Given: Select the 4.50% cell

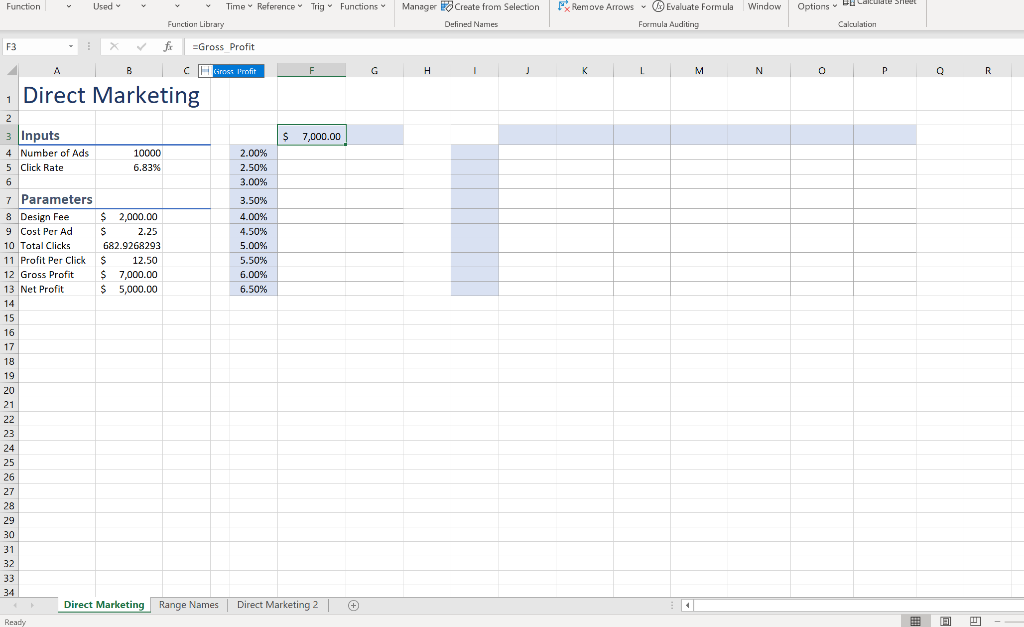Looking at the screenshot, I should [253, 231].
